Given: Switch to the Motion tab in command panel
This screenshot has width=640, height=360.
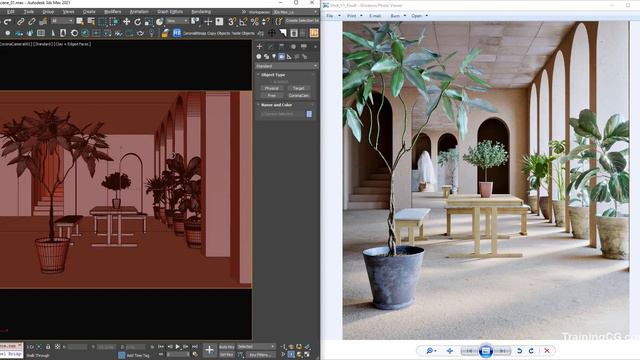Looking at the screenshot, I should click(293, 47).
